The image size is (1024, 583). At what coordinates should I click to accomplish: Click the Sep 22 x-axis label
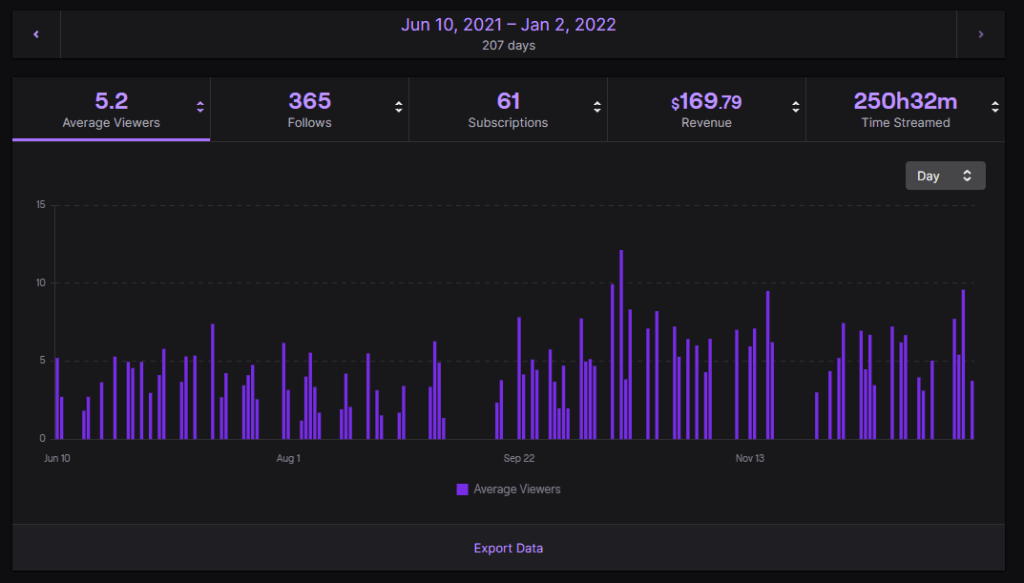click(518, 459)
